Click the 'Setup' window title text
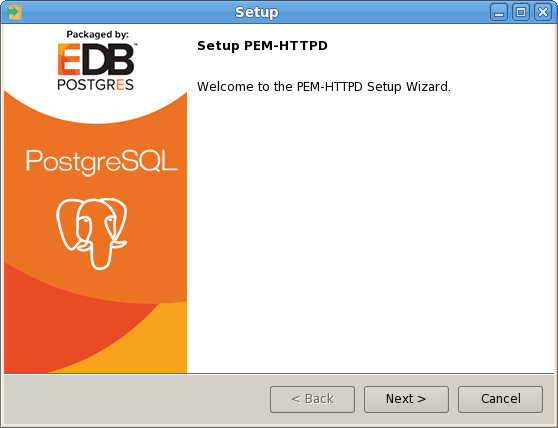Screen dimensions: 558x428 tap(257, 12)
